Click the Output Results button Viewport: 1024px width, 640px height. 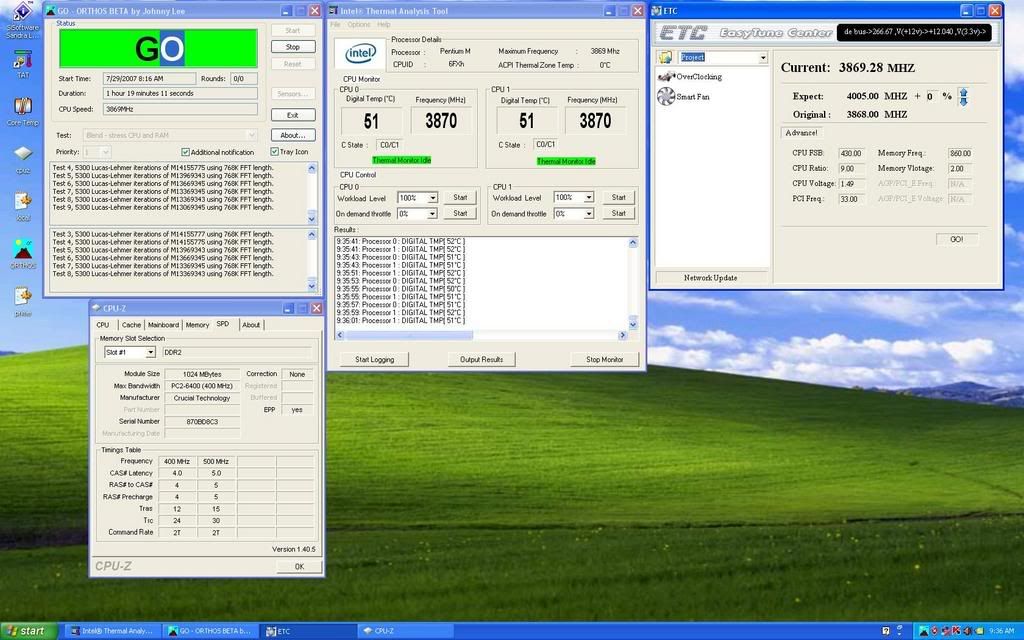point(481,359)
